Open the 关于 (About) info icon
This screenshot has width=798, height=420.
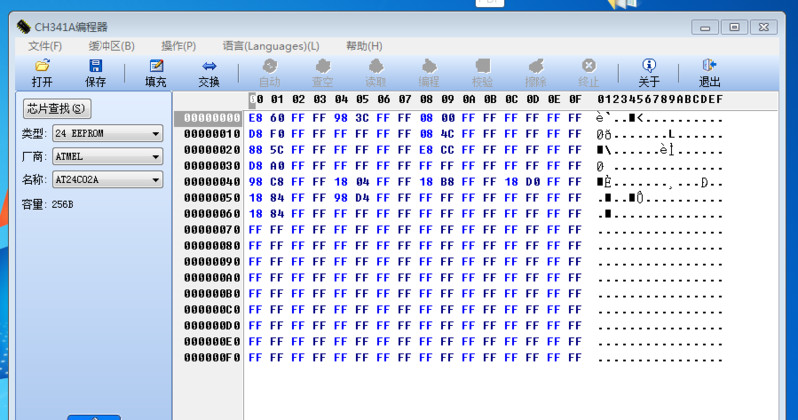click(x=649, y=66)
